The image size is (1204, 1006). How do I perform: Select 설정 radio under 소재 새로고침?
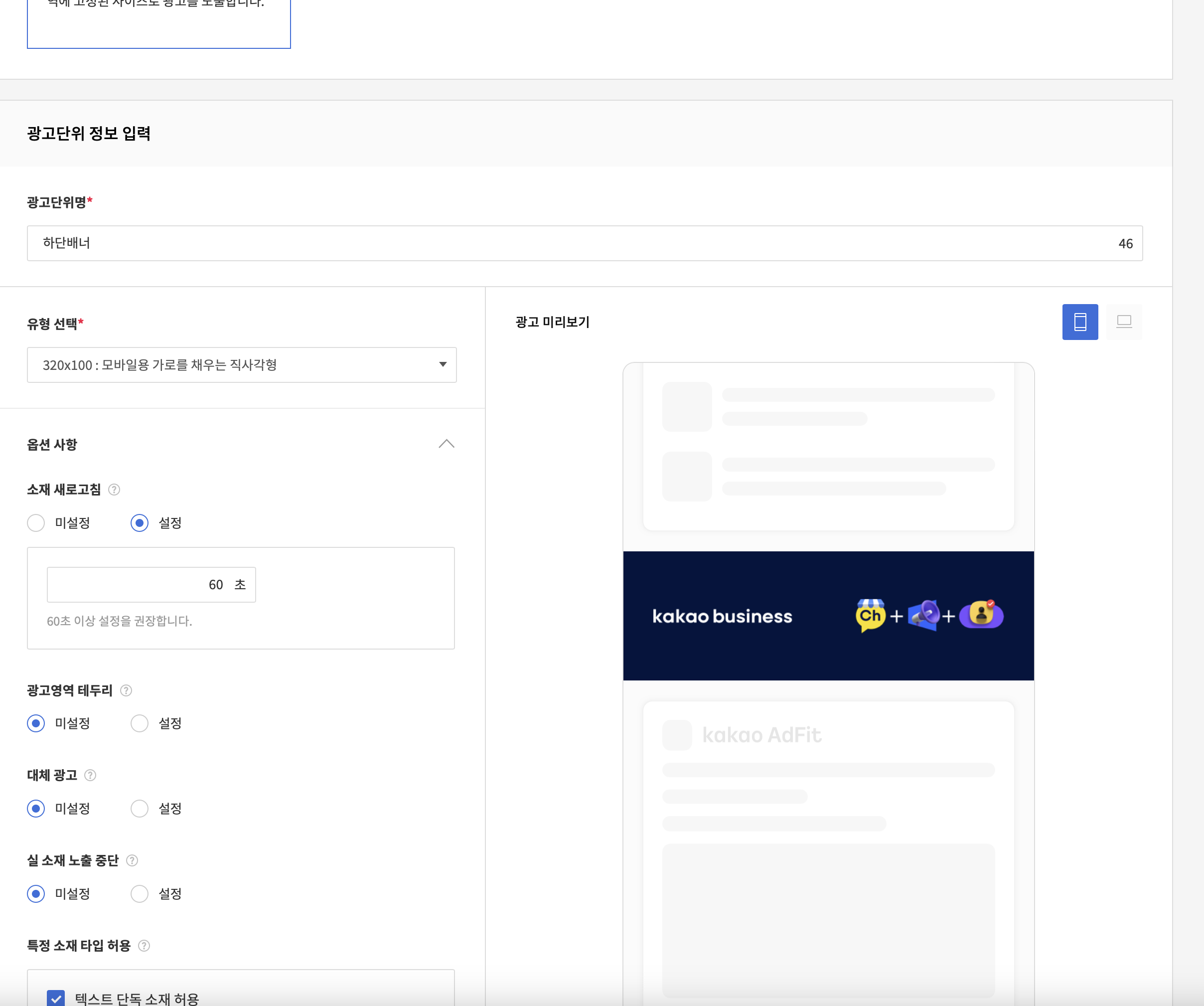point(140,522)
